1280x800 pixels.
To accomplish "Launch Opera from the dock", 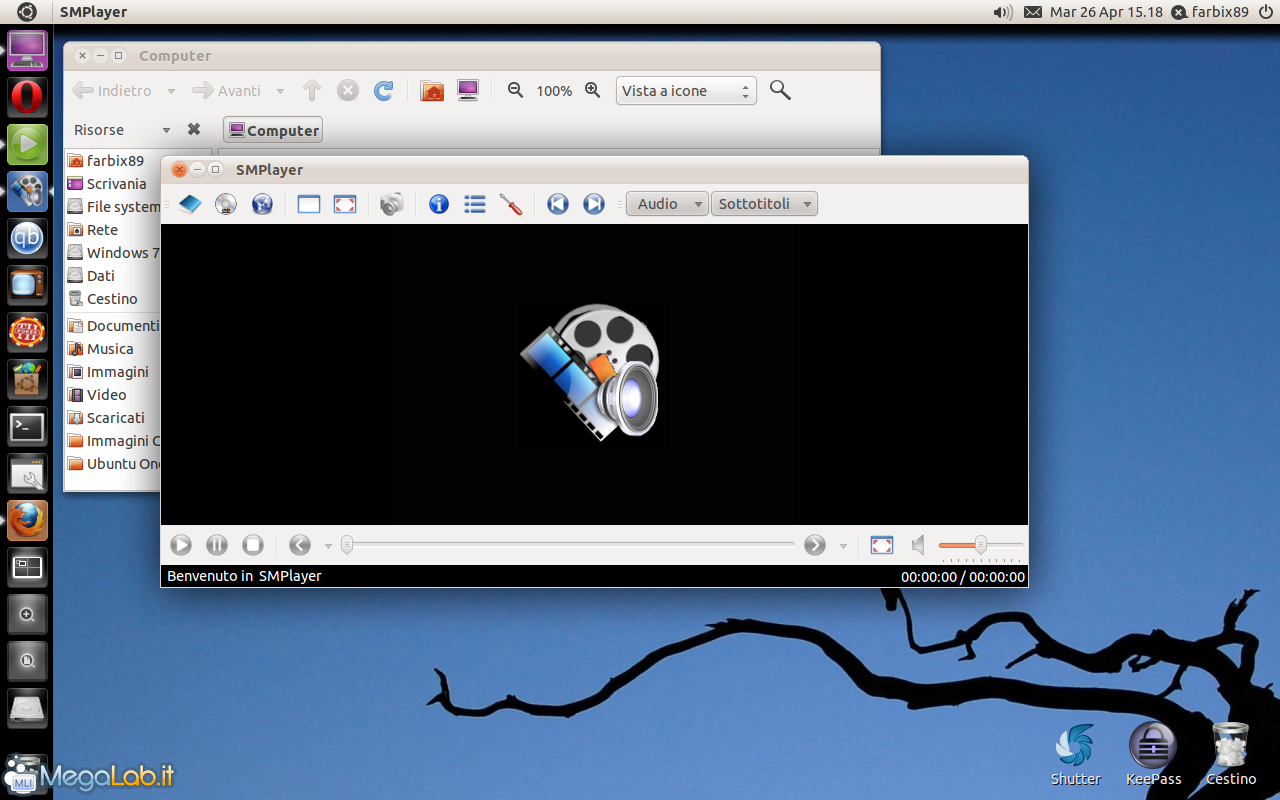I will pos(27,98).
